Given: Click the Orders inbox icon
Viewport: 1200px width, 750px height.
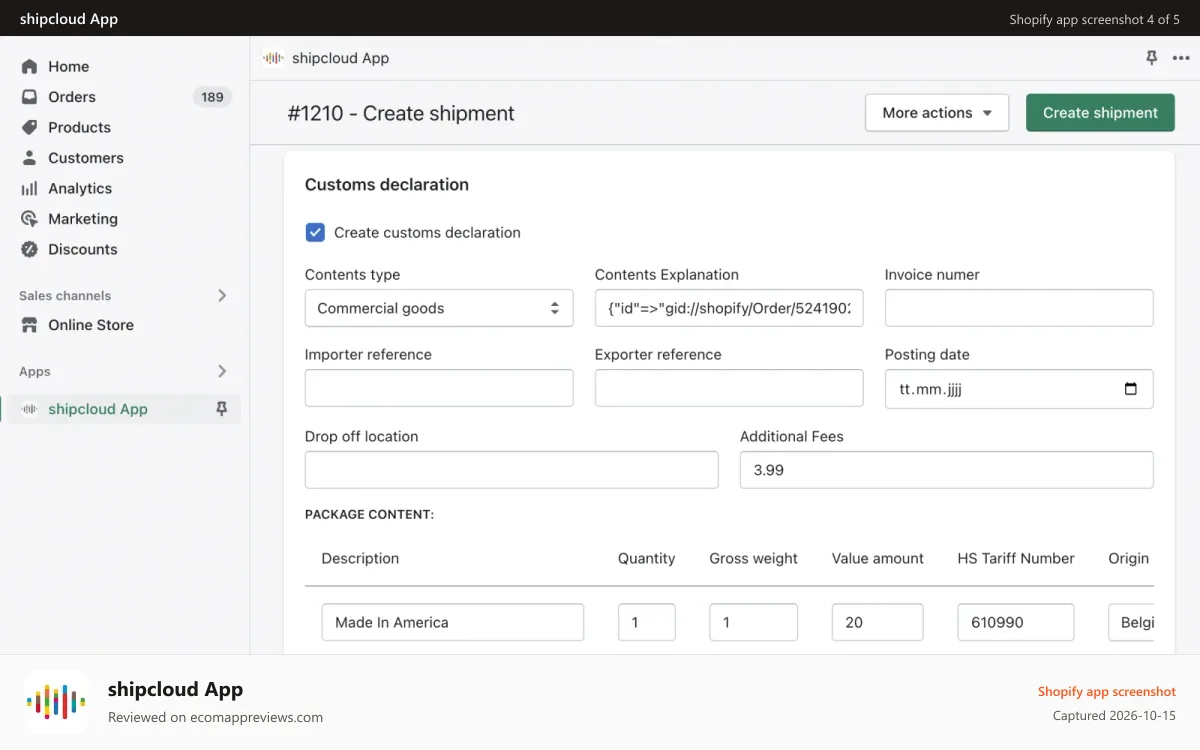Looking at the screenshot, I should (x=29, y=97).
